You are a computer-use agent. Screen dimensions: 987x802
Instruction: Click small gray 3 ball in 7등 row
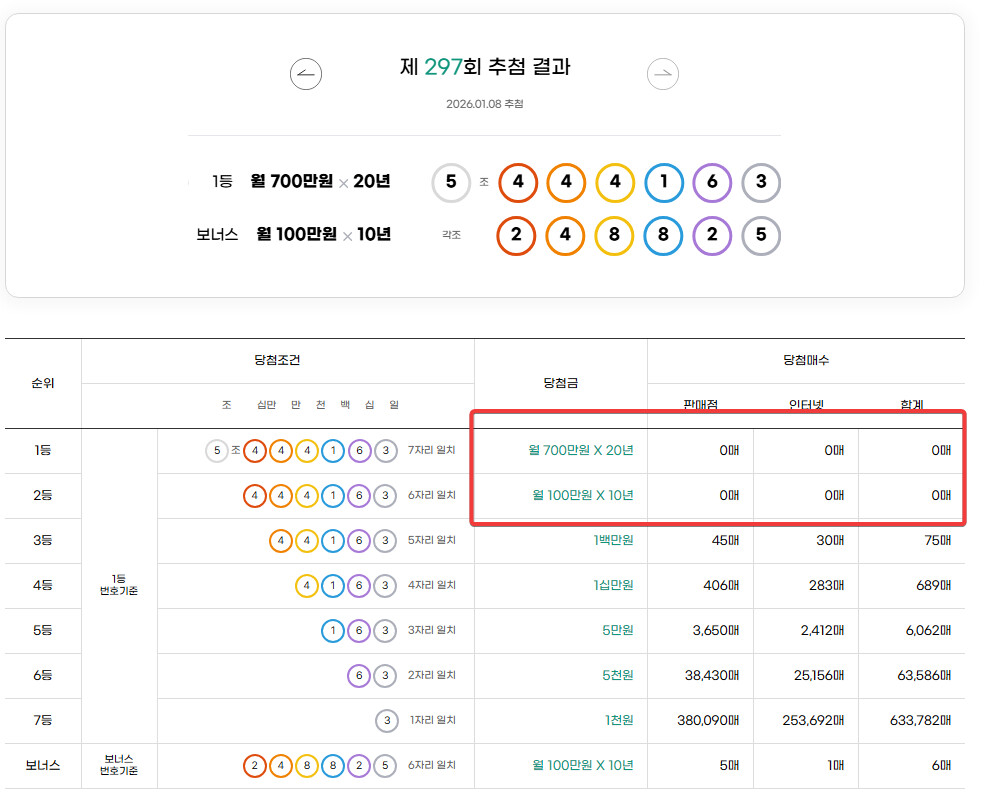click(386, 720)
